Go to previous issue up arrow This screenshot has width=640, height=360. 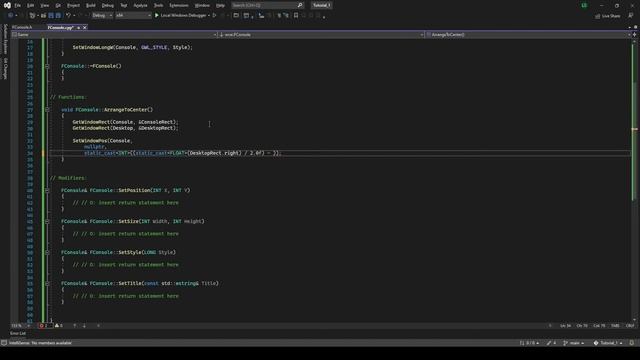(74, 326)
